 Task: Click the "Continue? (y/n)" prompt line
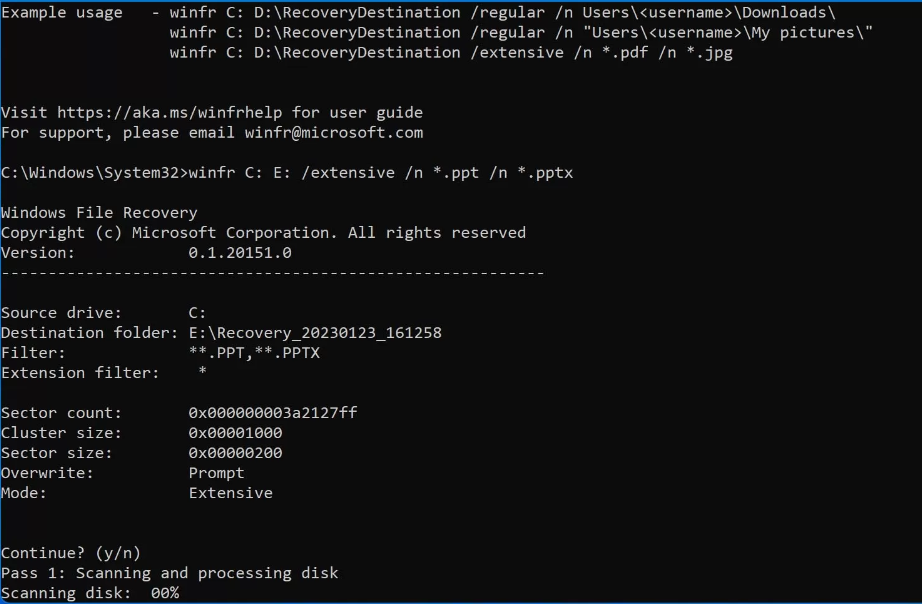coord(71,553)
